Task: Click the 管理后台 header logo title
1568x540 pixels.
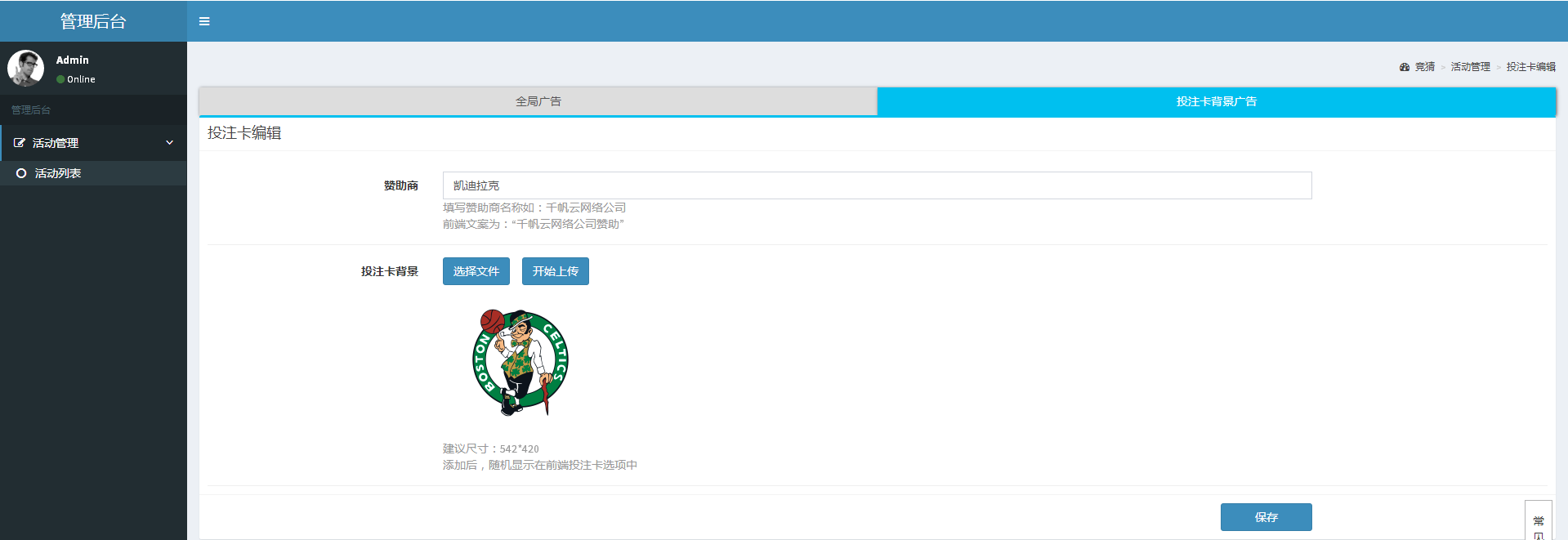Action: [93, 21]
